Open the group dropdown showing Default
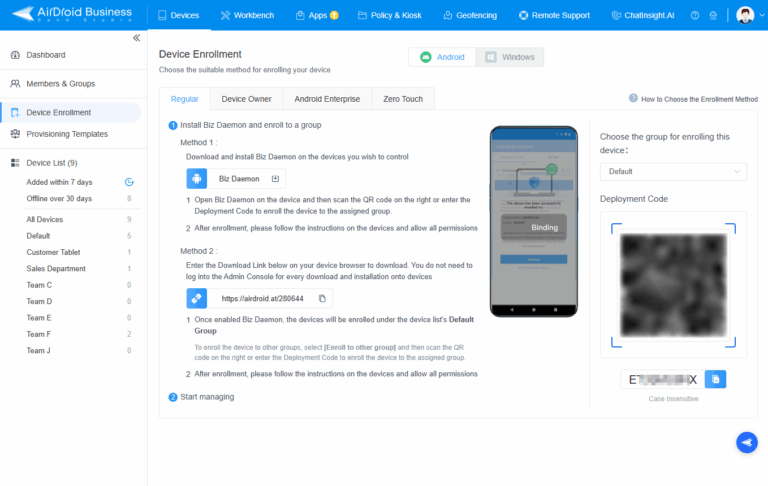The image size is (768, 486). 673,171
